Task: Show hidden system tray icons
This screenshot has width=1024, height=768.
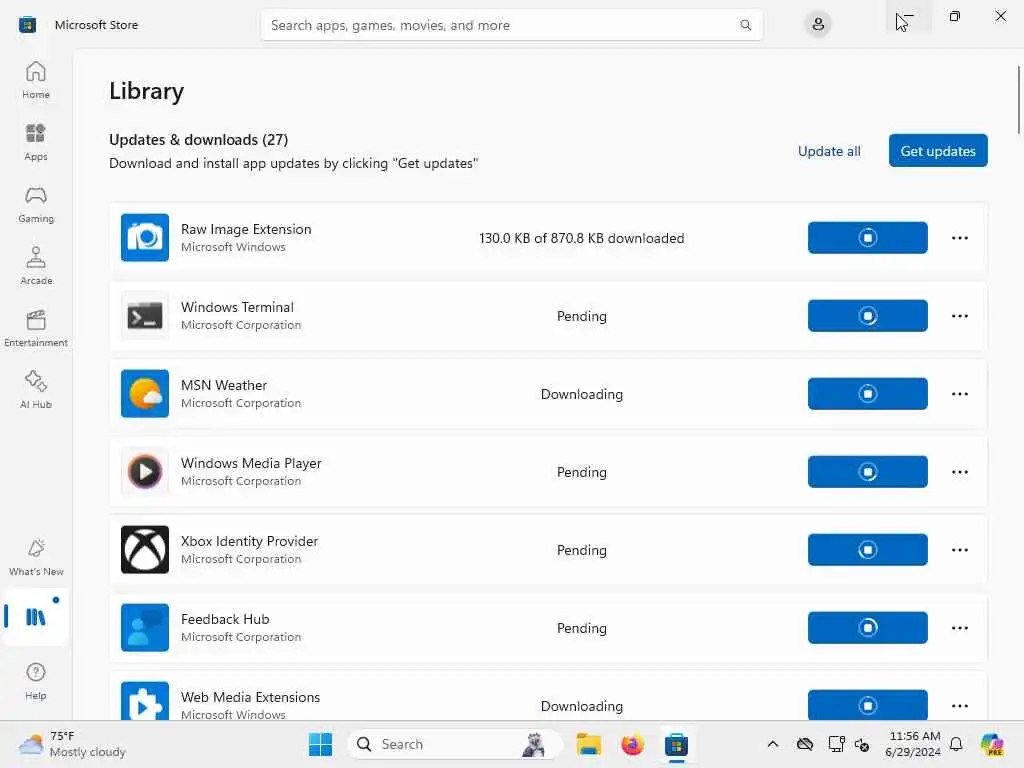Action: click(x=773, y=744)
